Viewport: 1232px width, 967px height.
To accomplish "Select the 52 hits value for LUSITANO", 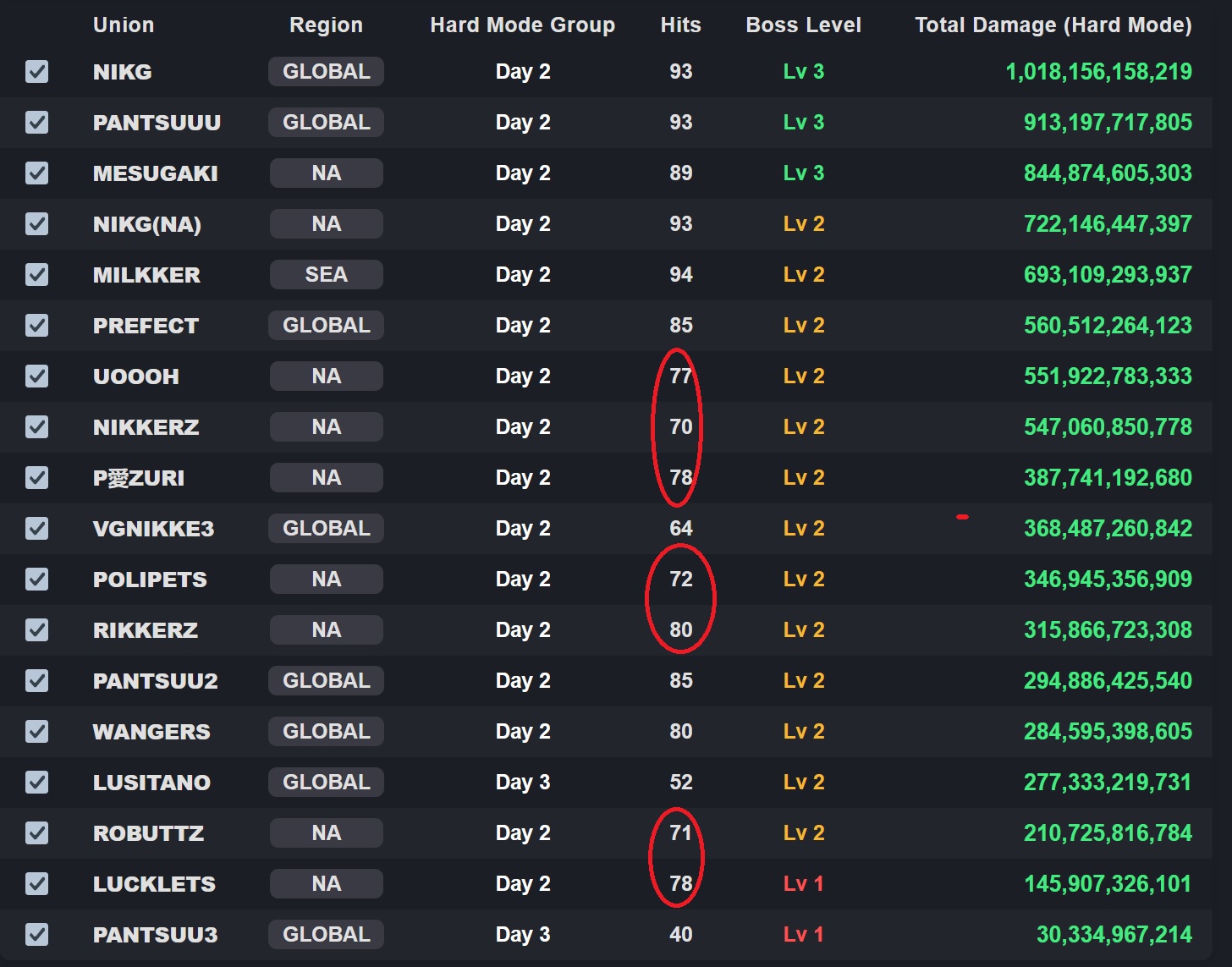I will click(680, 783).
